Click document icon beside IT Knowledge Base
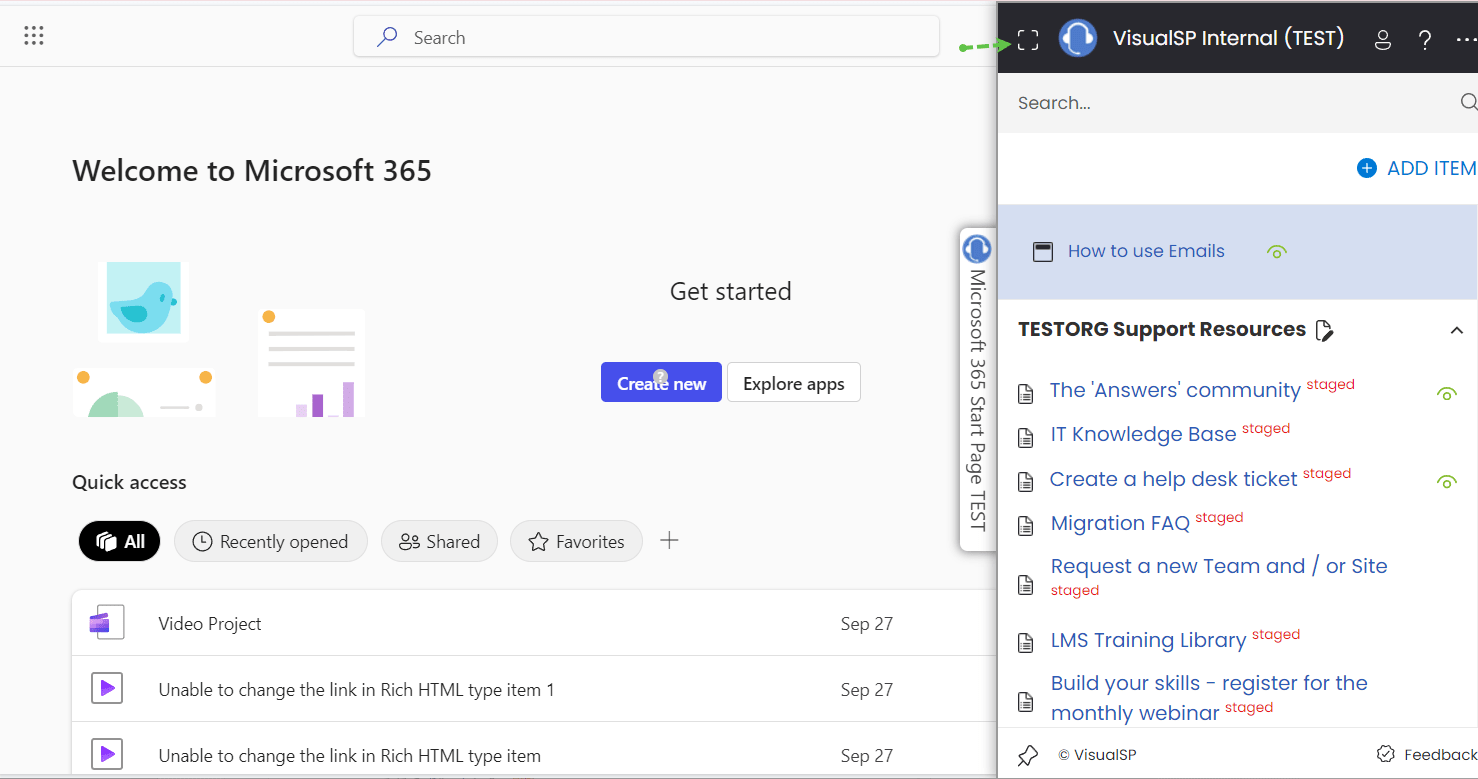This screenshot has height=779, width=1478. tap(1025, 438)
